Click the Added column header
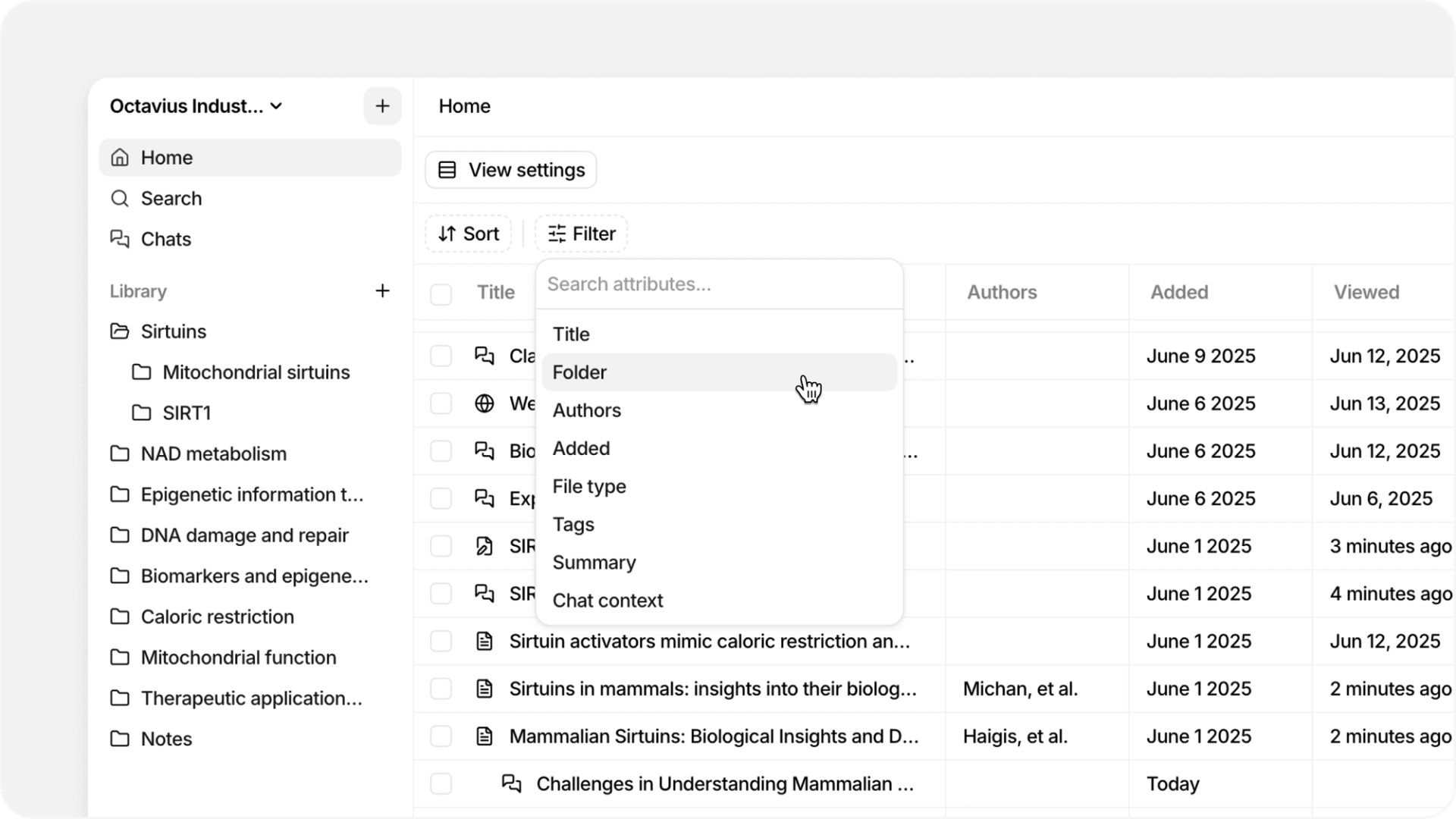Screen dimensions: 1456x819 tap(1179, 293)
